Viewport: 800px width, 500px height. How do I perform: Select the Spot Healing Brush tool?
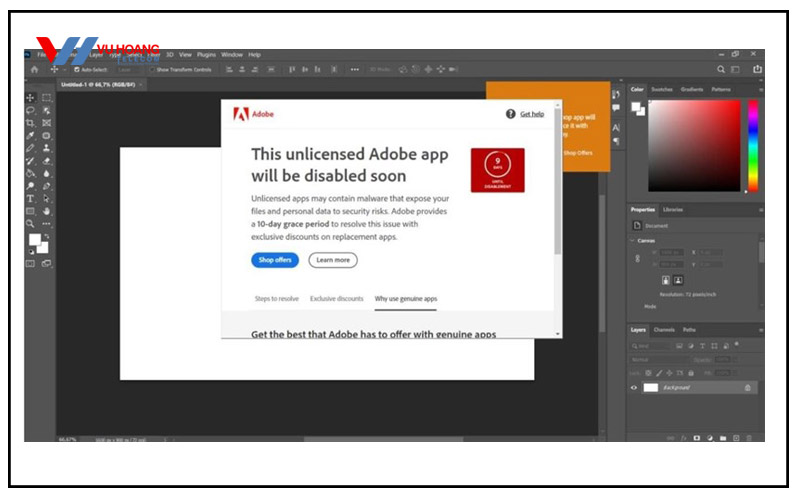(x=46, y=136)
